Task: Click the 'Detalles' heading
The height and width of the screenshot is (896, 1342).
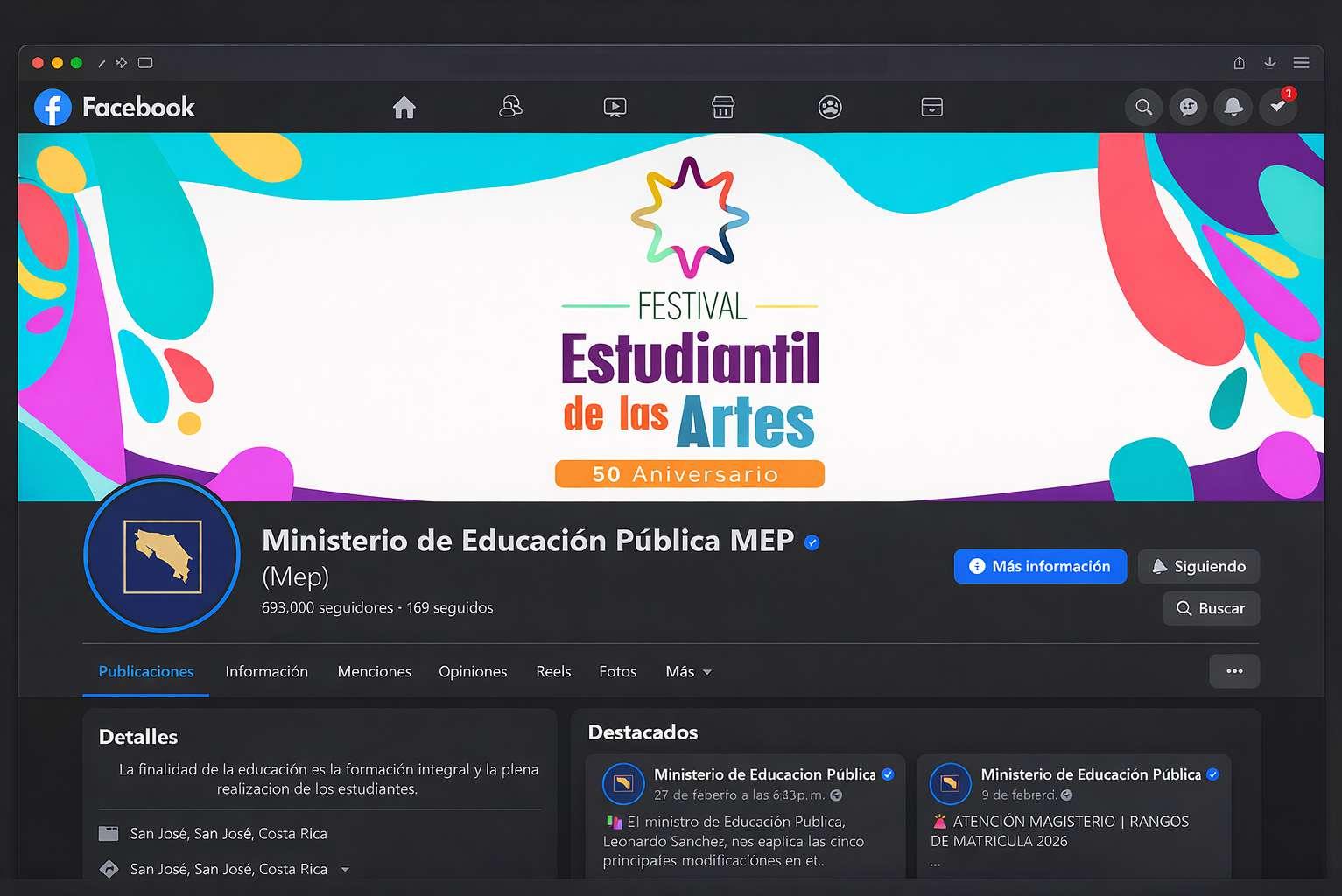Action: click(138, 737)
